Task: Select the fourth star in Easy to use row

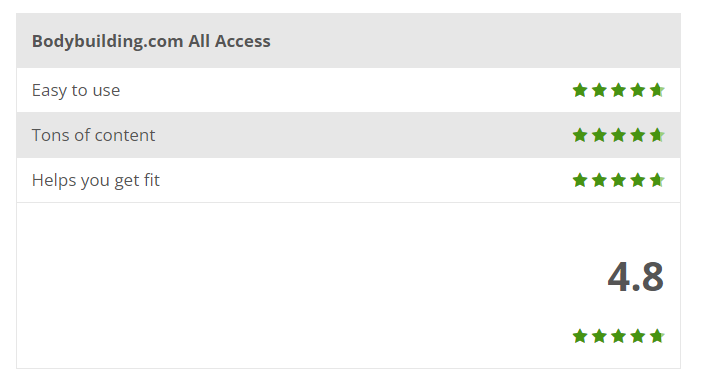Action: pos(638,90)
